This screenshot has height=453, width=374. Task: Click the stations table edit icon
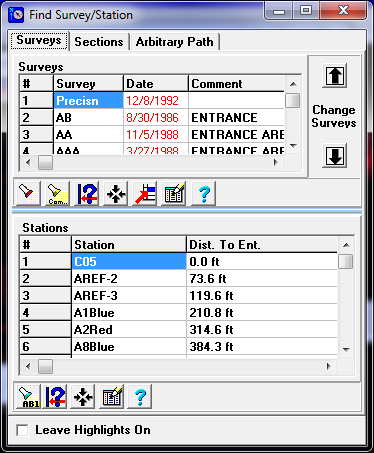(x=112, y=396)
